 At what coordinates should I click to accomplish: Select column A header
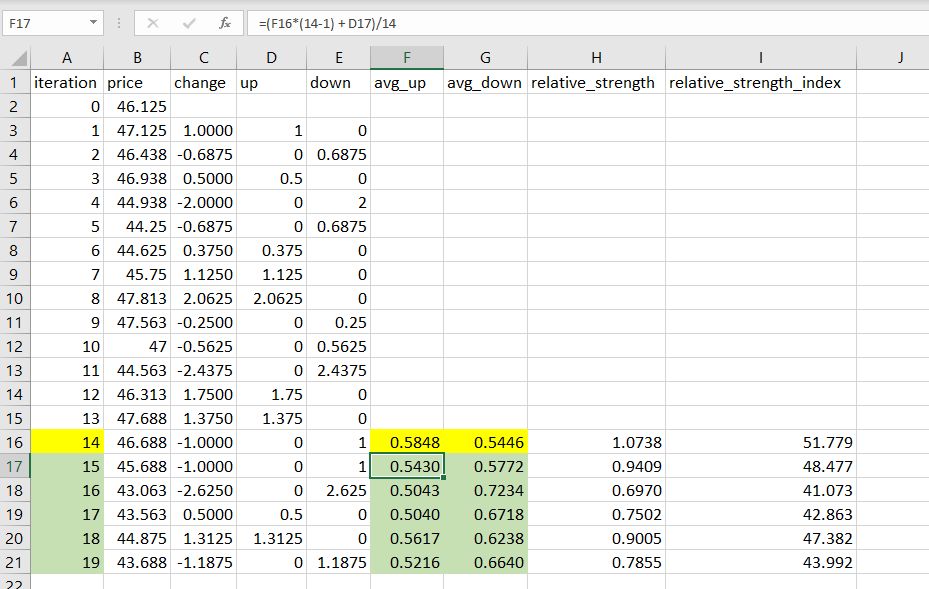[67, 57]
